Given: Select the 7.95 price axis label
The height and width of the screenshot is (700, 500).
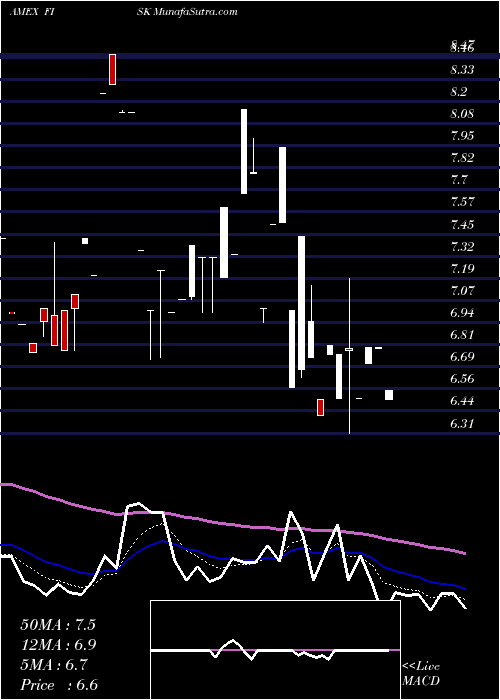Looking at the screenshot, I should (x=462, y=136).
